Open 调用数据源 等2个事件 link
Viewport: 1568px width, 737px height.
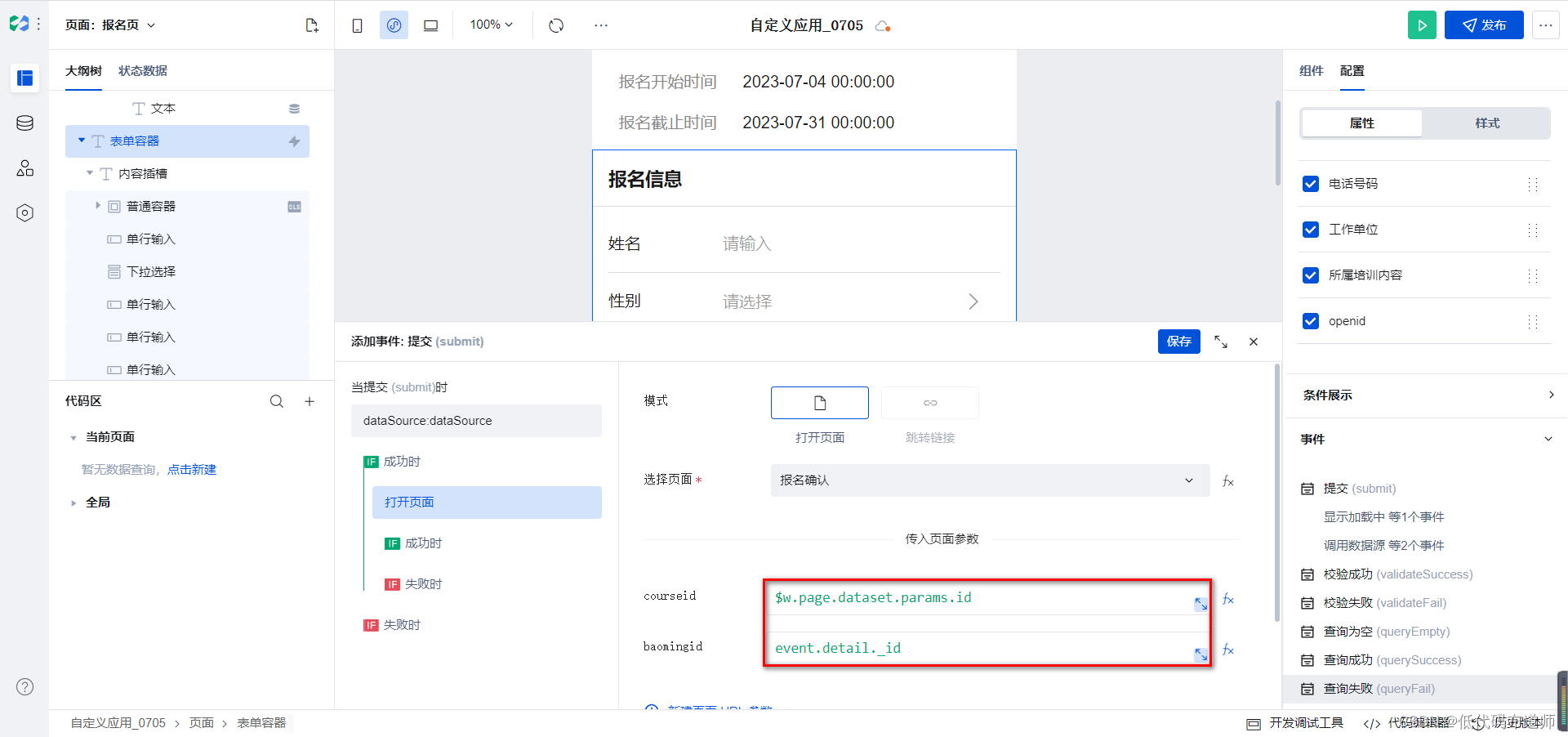[x=1384, y=546]
